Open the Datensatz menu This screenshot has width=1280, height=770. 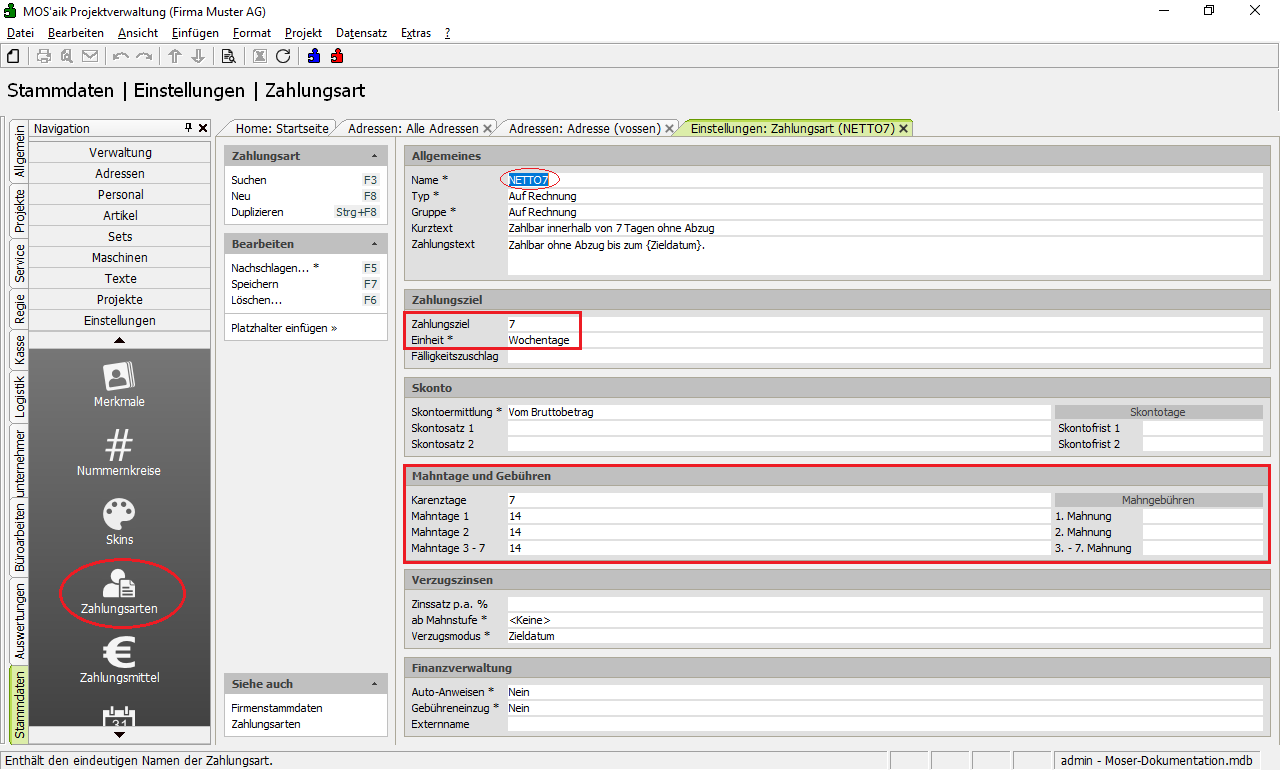361,33
